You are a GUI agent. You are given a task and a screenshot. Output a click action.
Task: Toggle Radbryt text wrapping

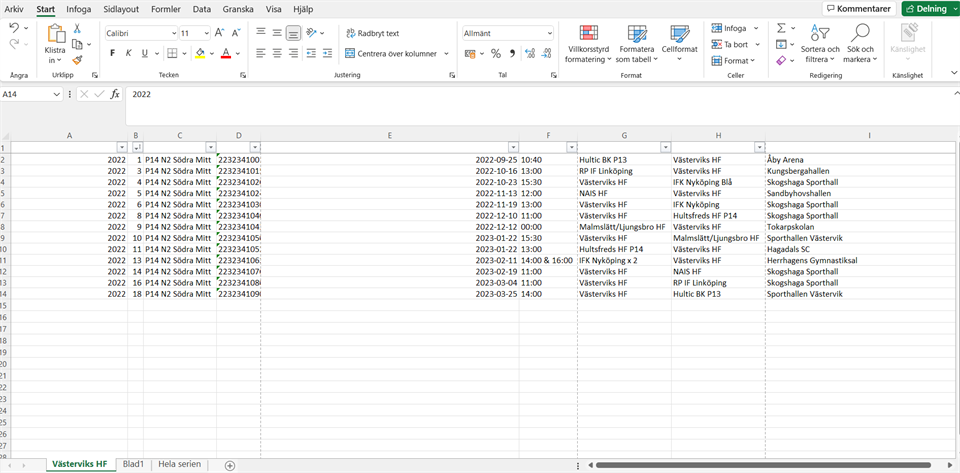(372, 33)
